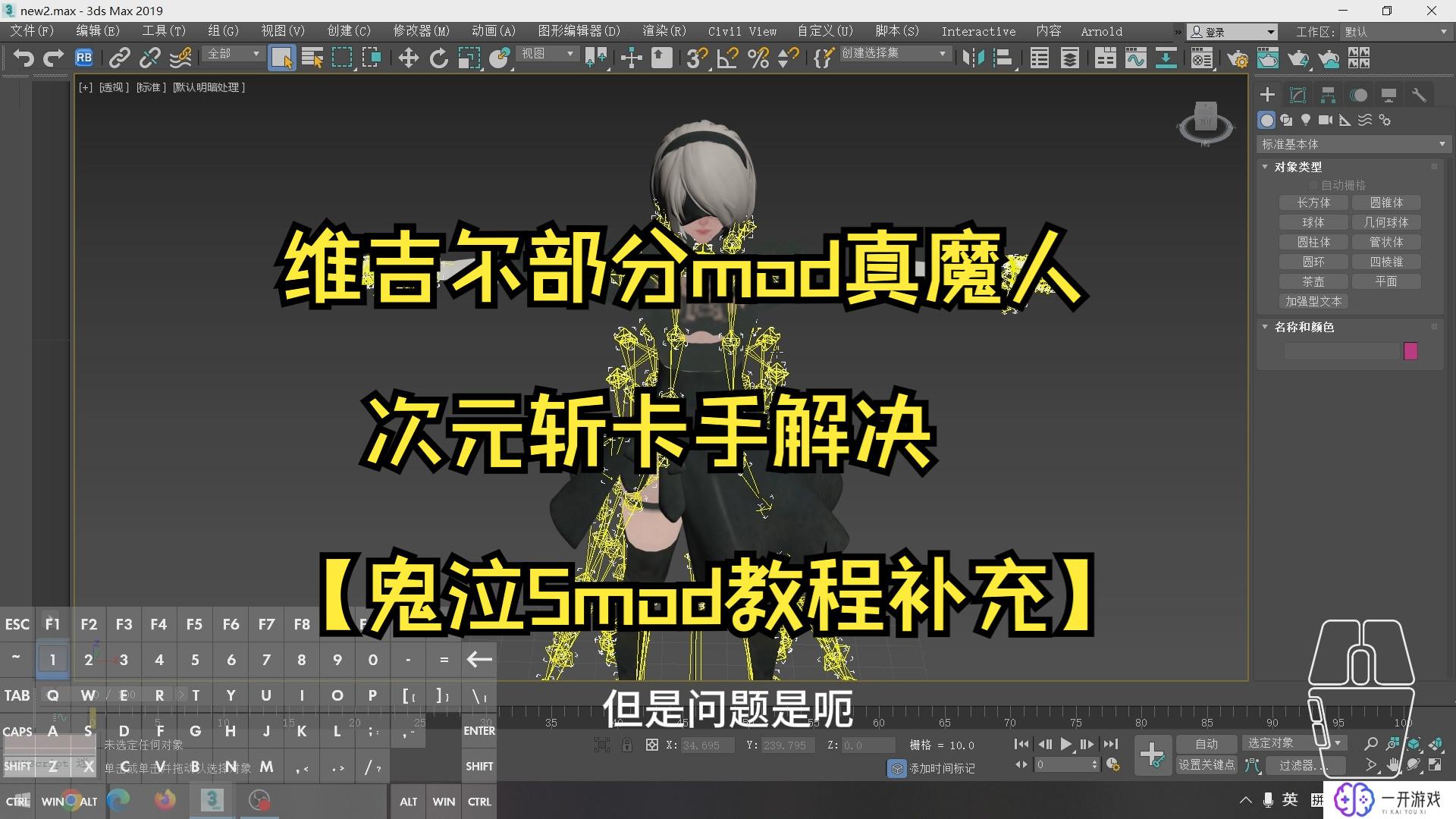Viewport: 1456px width, 819px height.
Task: Click Render Production teapot icon
Action: coord(1298,58)
